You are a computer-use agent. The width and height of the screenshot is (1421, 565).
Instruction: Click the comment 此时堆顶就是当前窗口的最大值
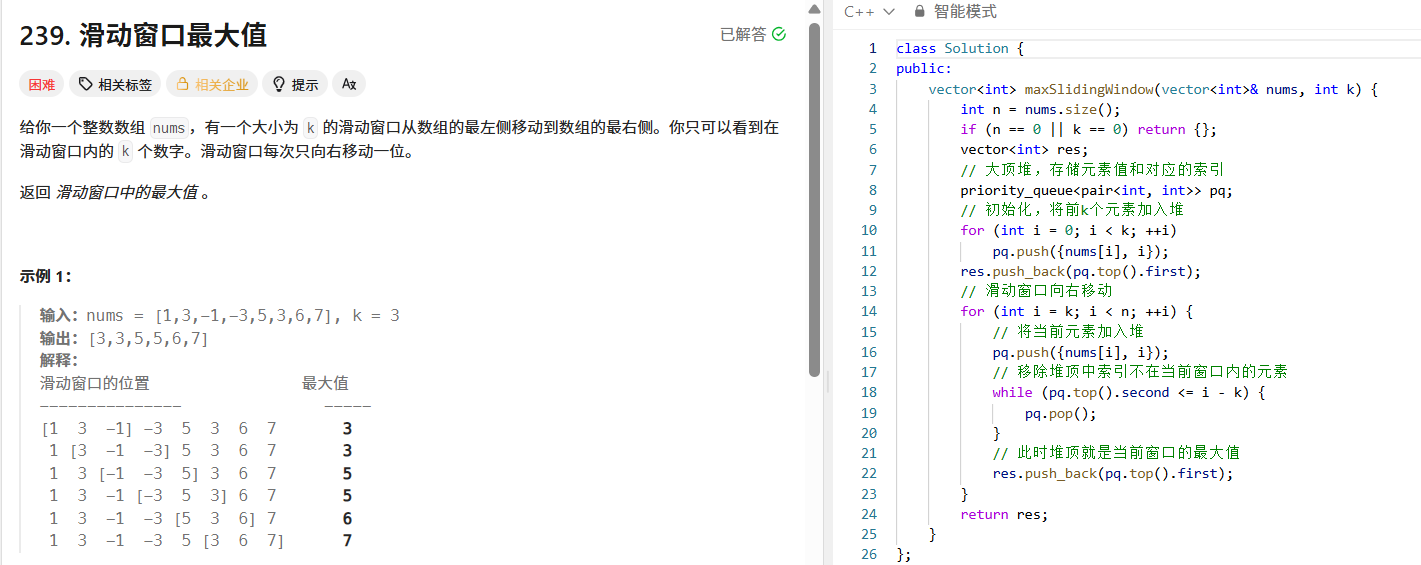click(x=1116, y=453)
